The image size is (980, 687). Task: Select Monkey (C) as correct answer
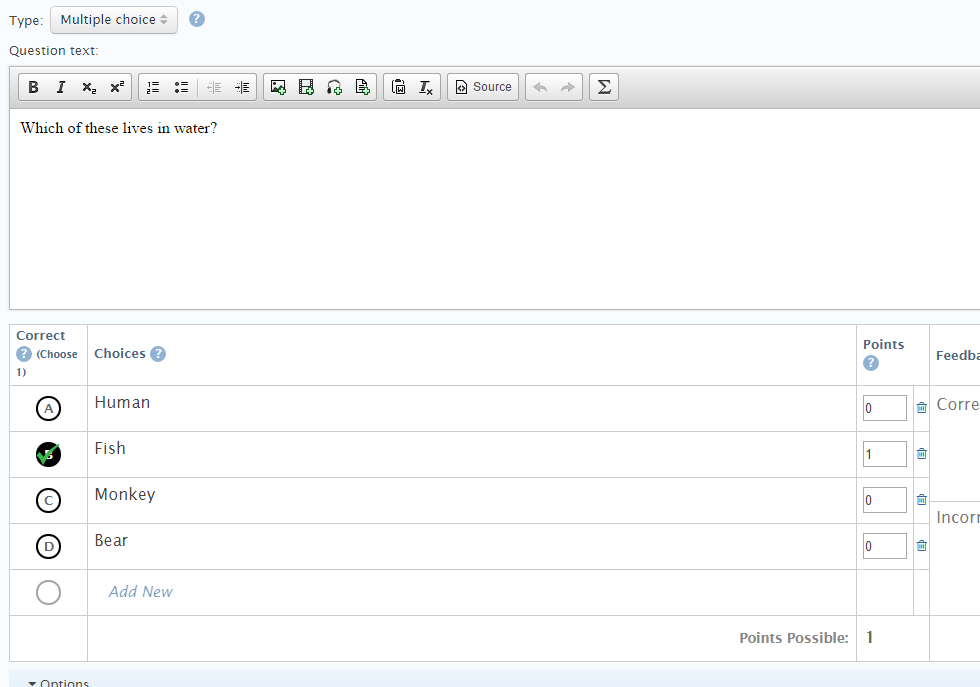tap(48, 500)
